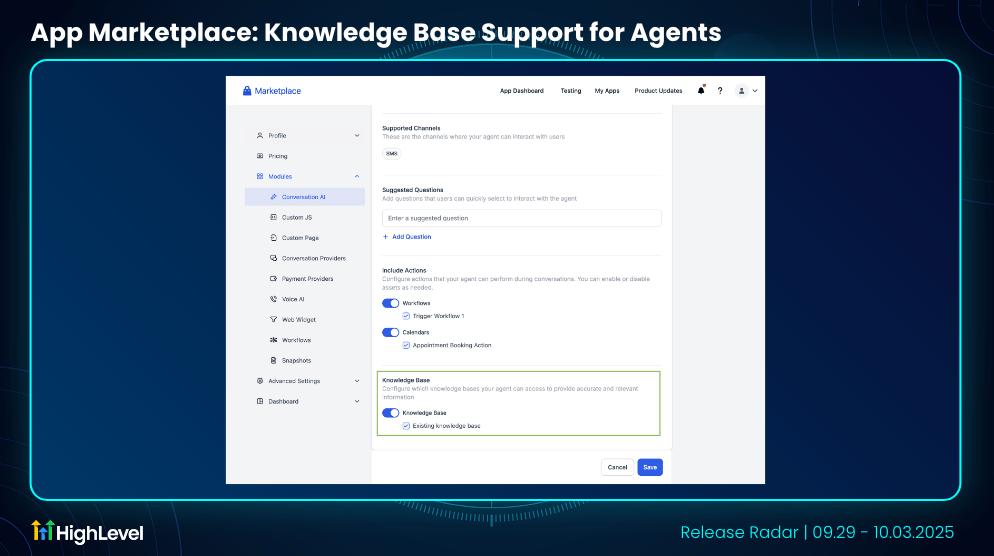Click the Profile person icon in sidebar
The width and height of the screenshot is (994, 556).
click(x=260, y=136)
